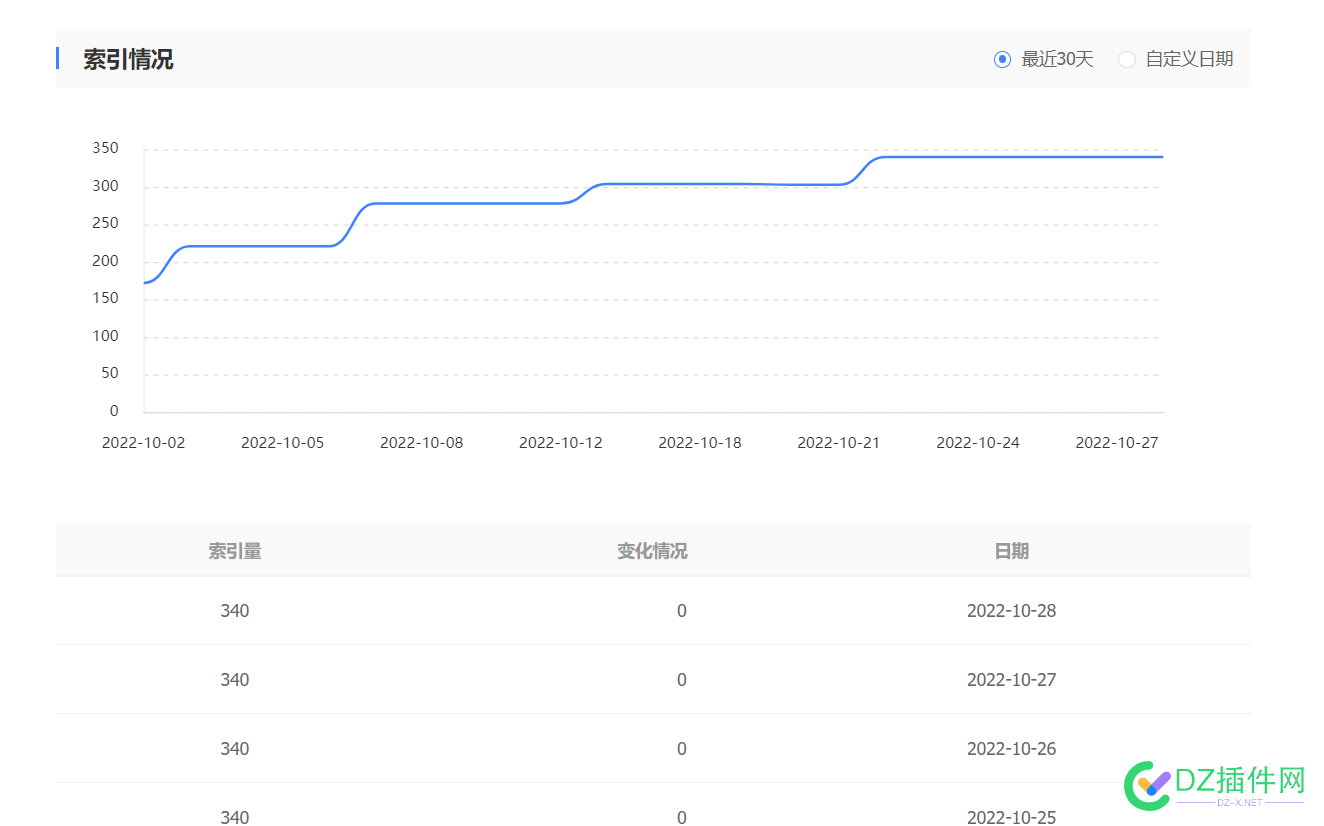Click the date cell 2022-10-27
1324x826 pixels.
[x=1011, y=679]
